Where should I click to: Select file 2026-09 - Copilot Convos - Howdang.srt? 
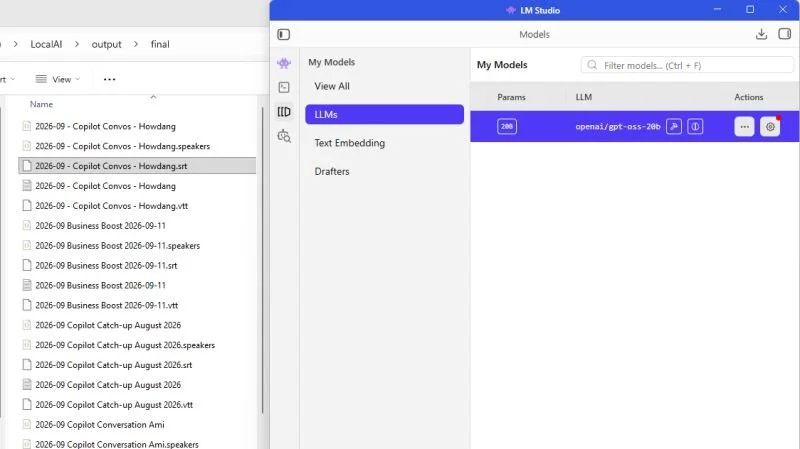tap(137, 166)
